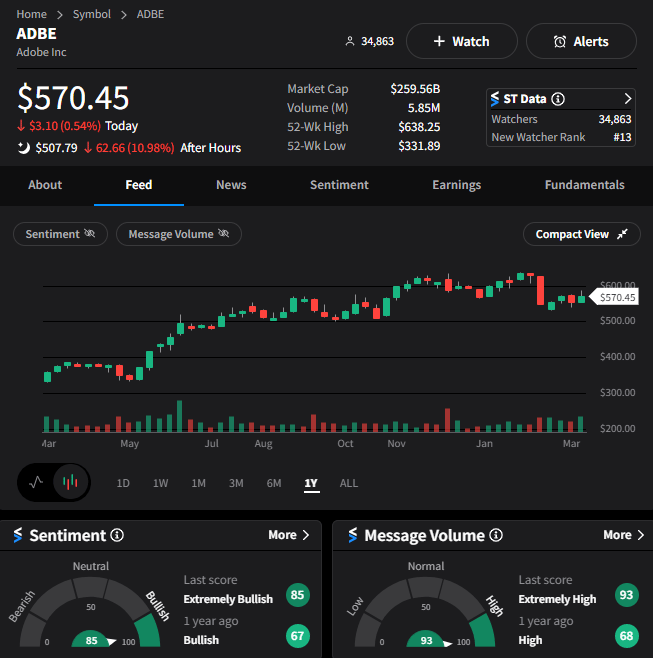Image resolution: width=653 pixels, height=658 pixels.
Task: Click the watchers person icon
Action: (350, 41)
